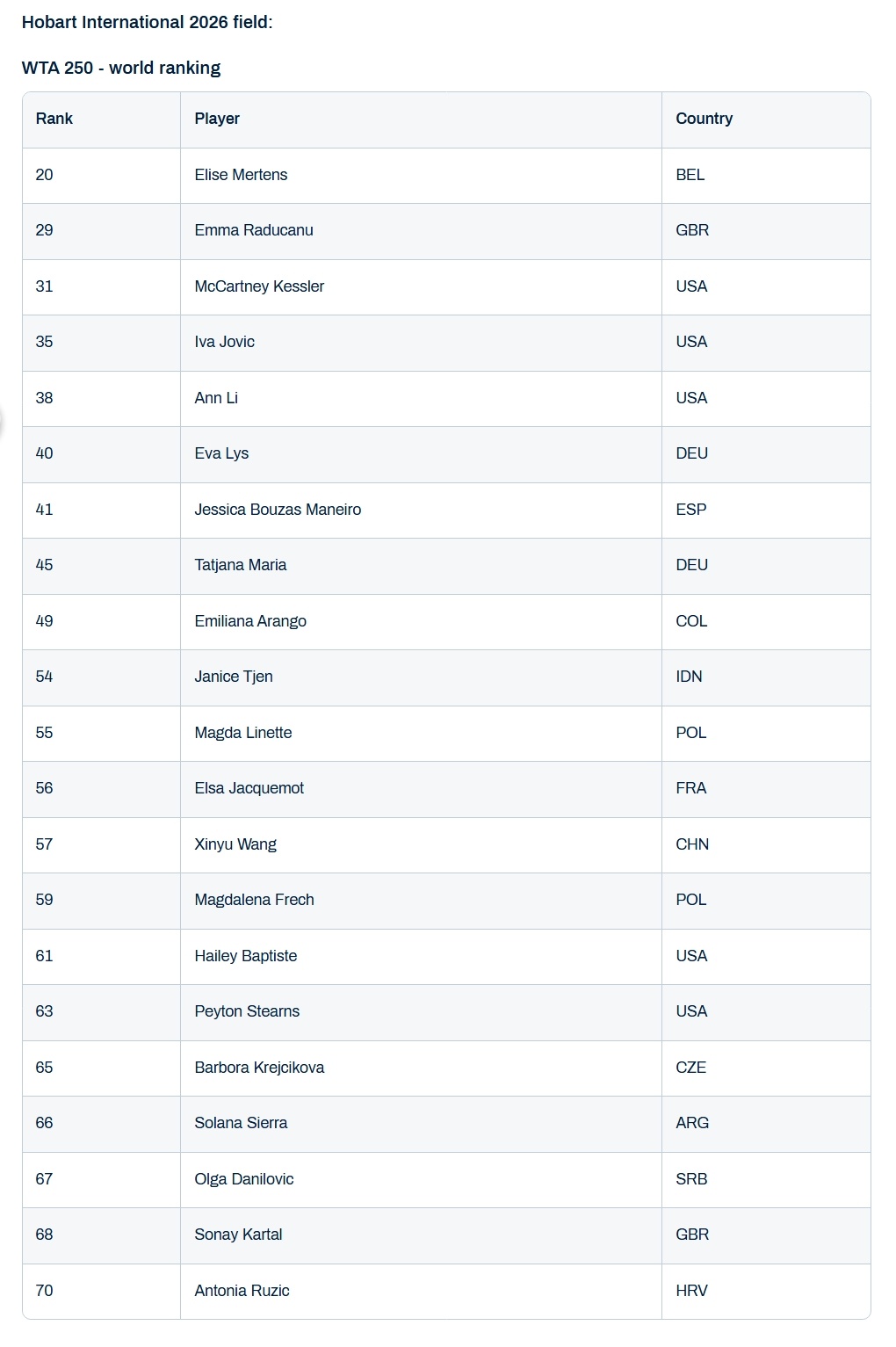Select the McCartney Kessler row name
Viewport: 896px width, 1347px height.
coord(259,286)
